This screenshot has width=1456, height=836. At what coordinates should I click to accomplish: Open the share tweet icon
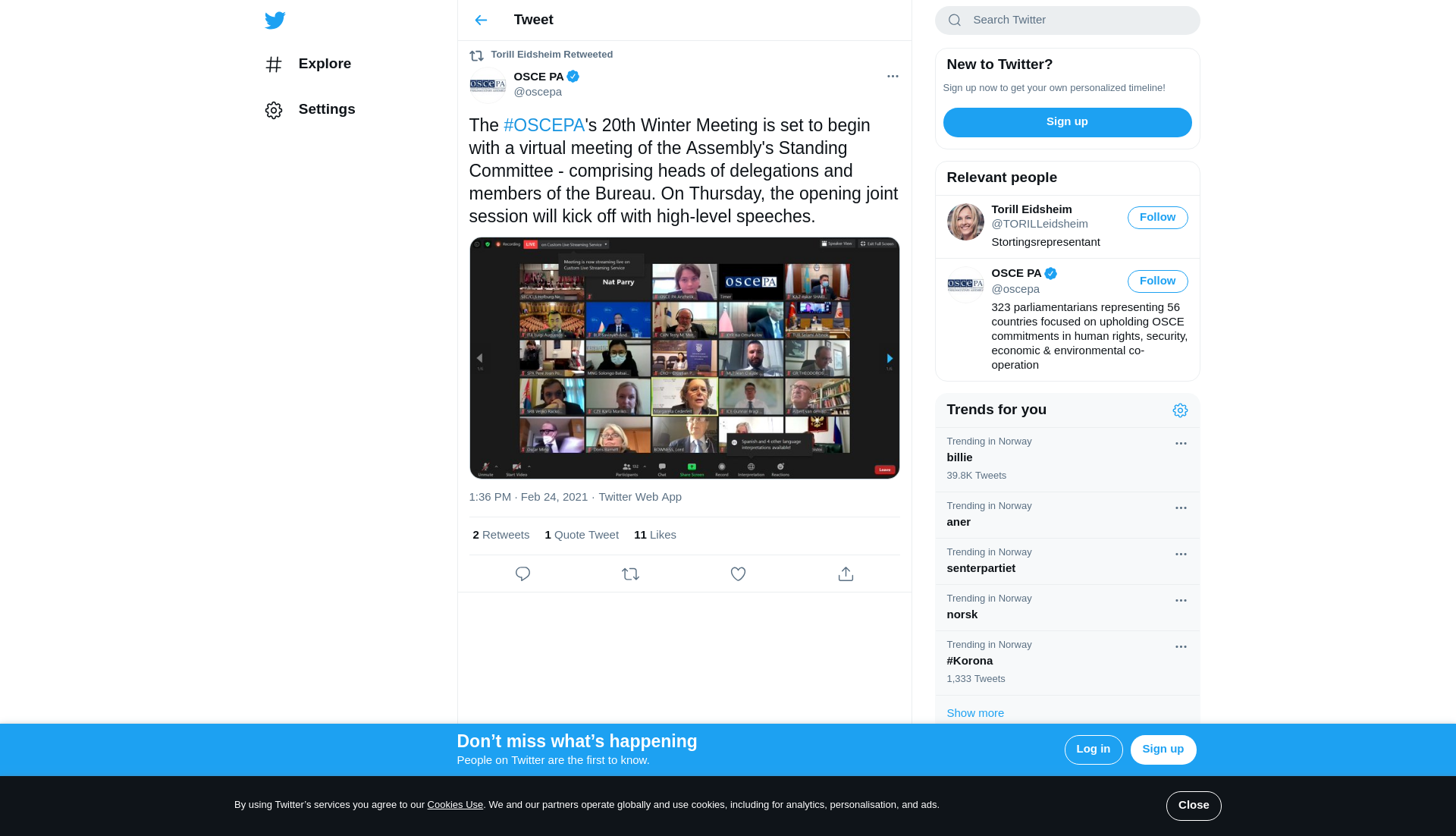pos(846,574)
